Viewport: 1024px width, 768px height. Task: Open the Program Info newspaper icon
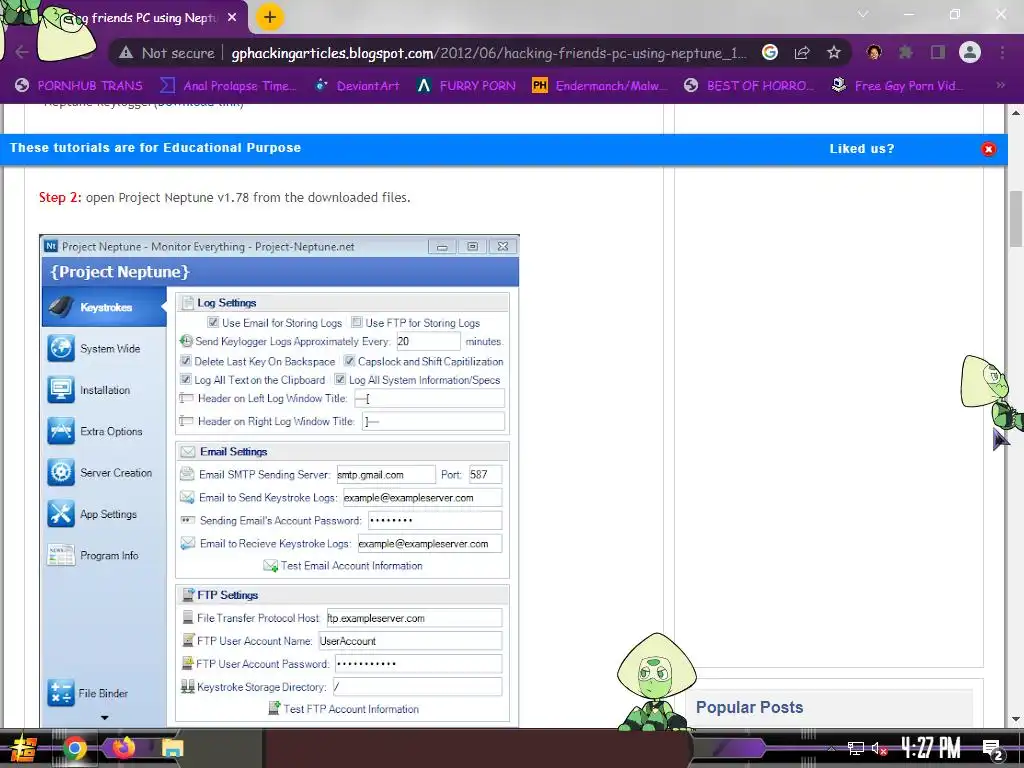tap(61, 555)
